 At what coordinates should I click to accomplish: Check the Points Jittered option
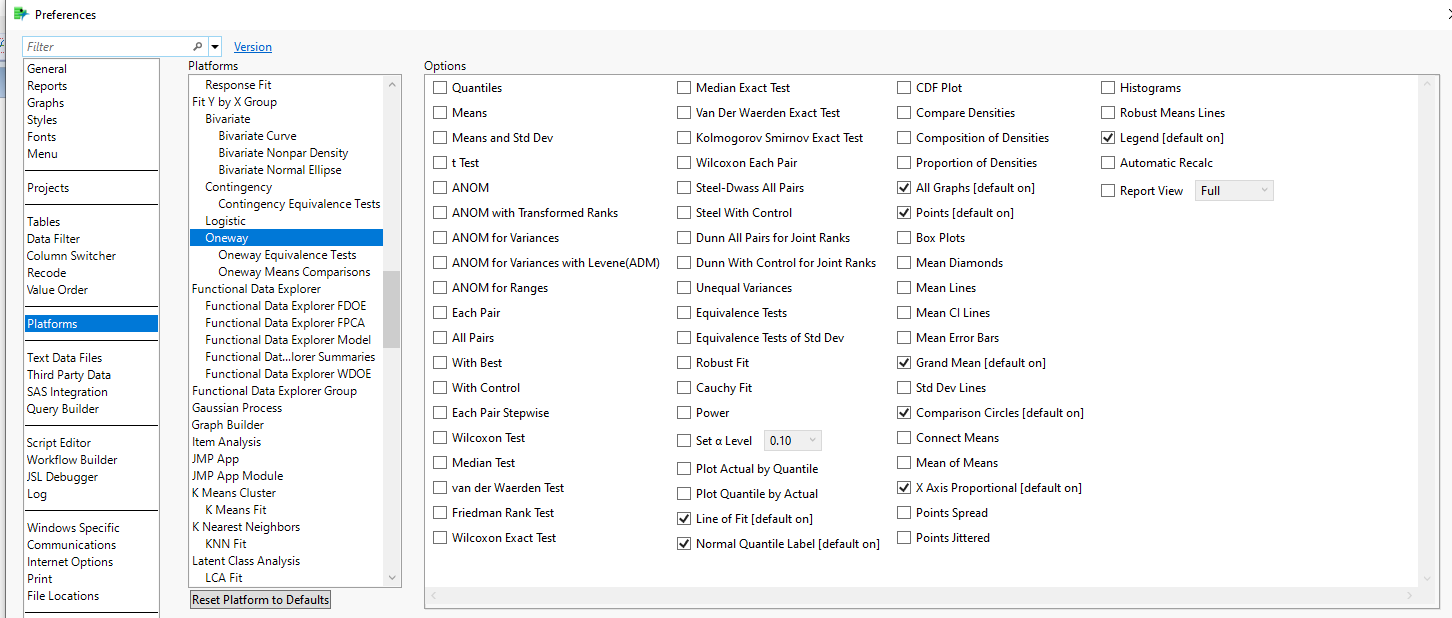[904, 538]
